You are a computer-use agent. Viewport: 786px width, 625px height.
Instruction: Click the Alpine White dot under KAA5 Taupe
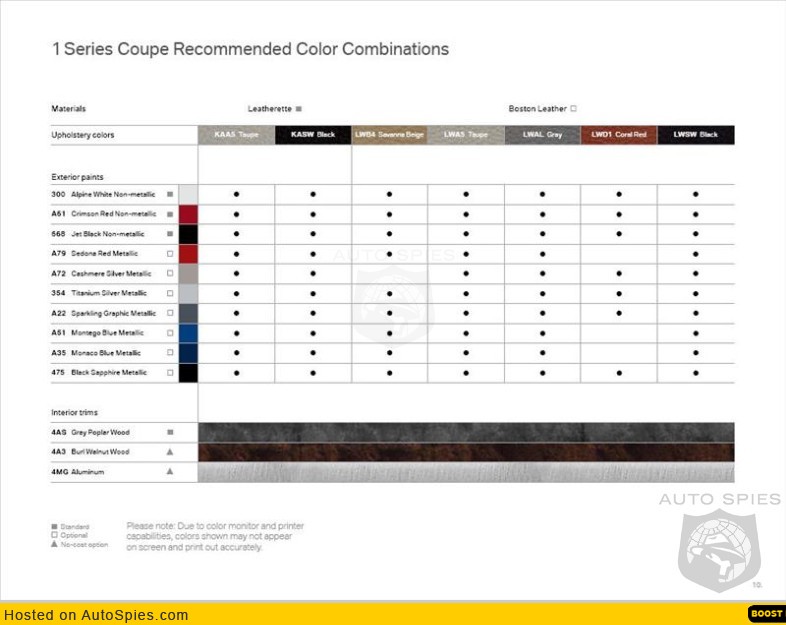click(x=236, y=194)
